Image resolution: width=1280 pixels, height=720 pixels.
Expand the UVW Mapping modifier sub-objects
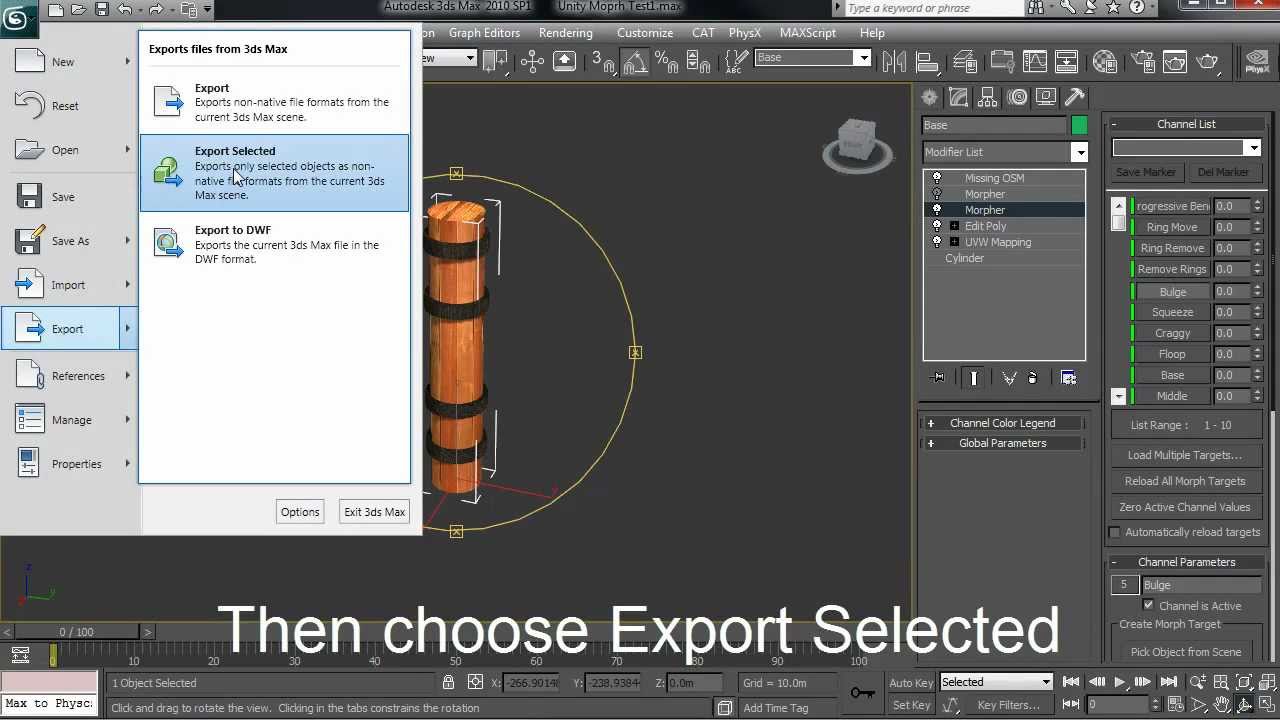point(954,242)
